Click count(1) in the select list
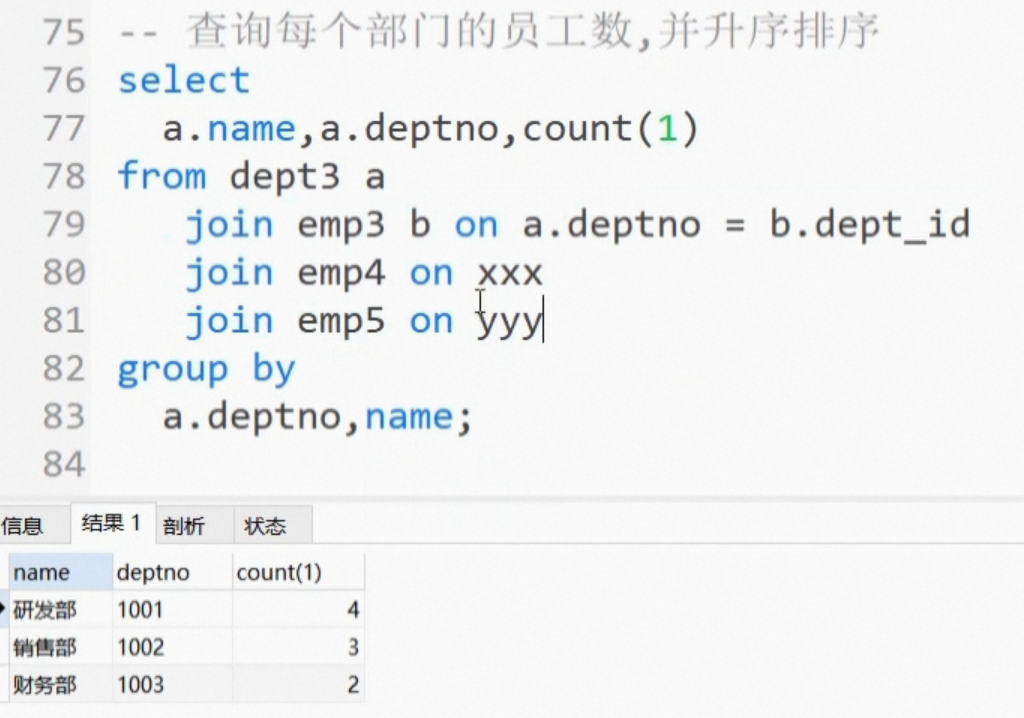Screen dimensions: 1024x718 coord(611,129)
